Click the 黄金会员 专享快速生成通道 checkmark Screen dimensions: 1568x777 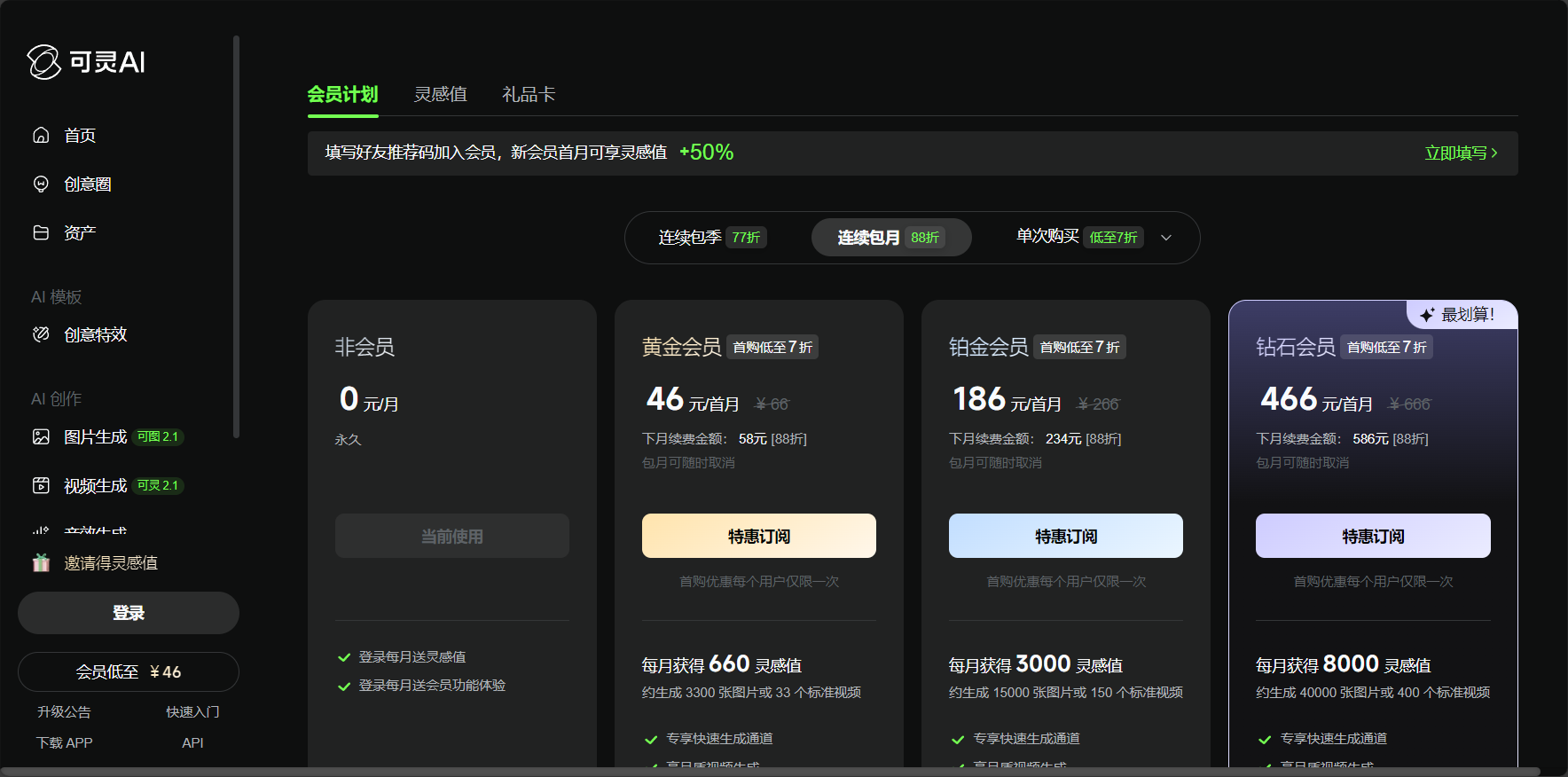(x=651, y=739)
